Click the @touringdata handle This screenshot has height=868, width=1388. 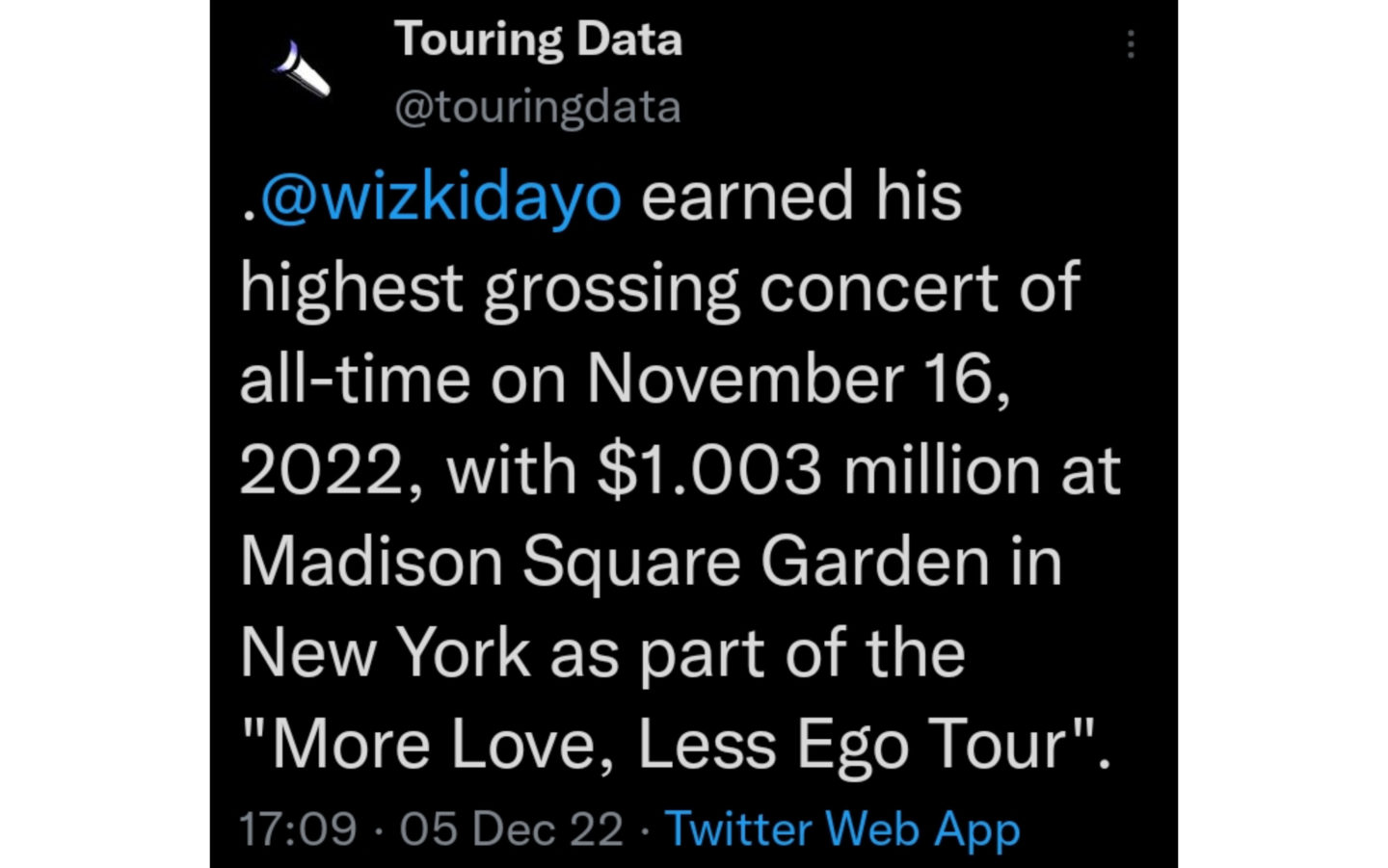click(538, 106)
